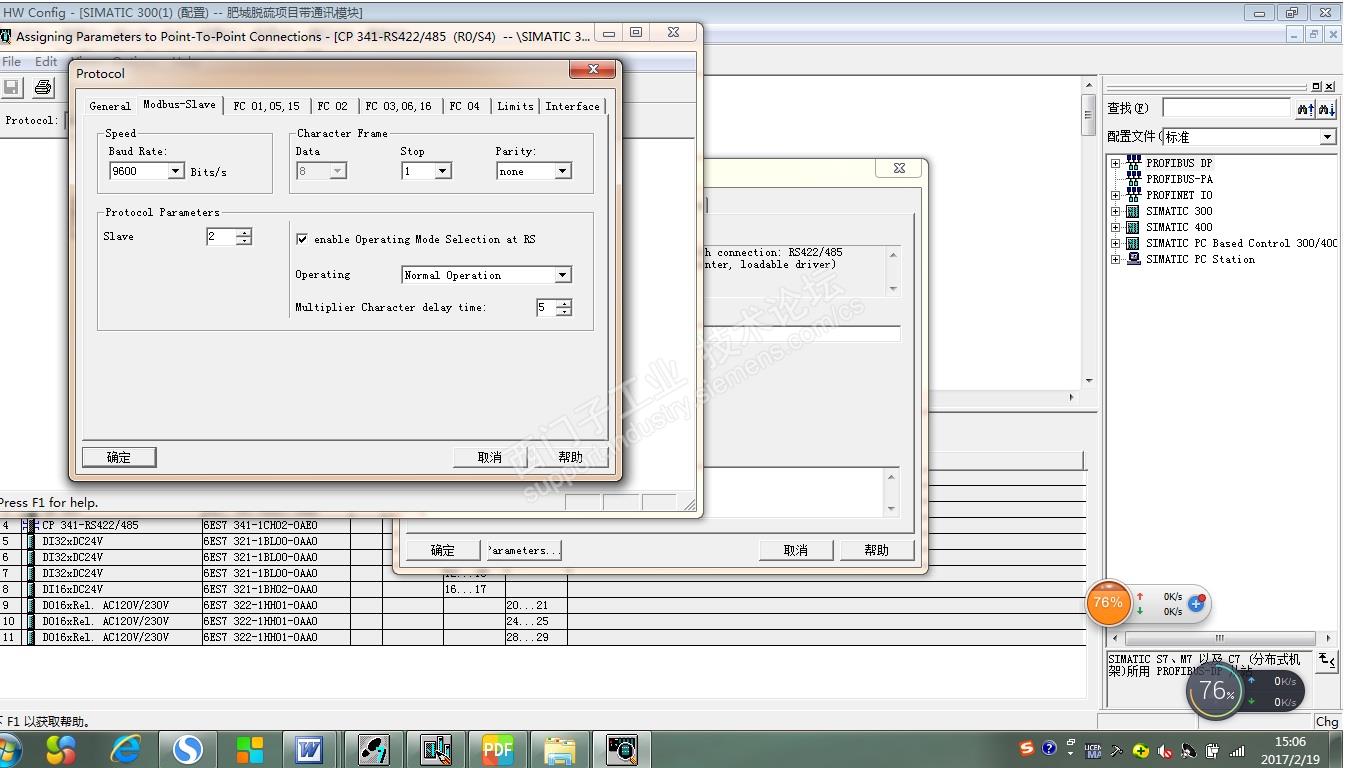1366x768 pixels.
Task: Expand the PROFINET IO tree node
Action: [1115, 195]
